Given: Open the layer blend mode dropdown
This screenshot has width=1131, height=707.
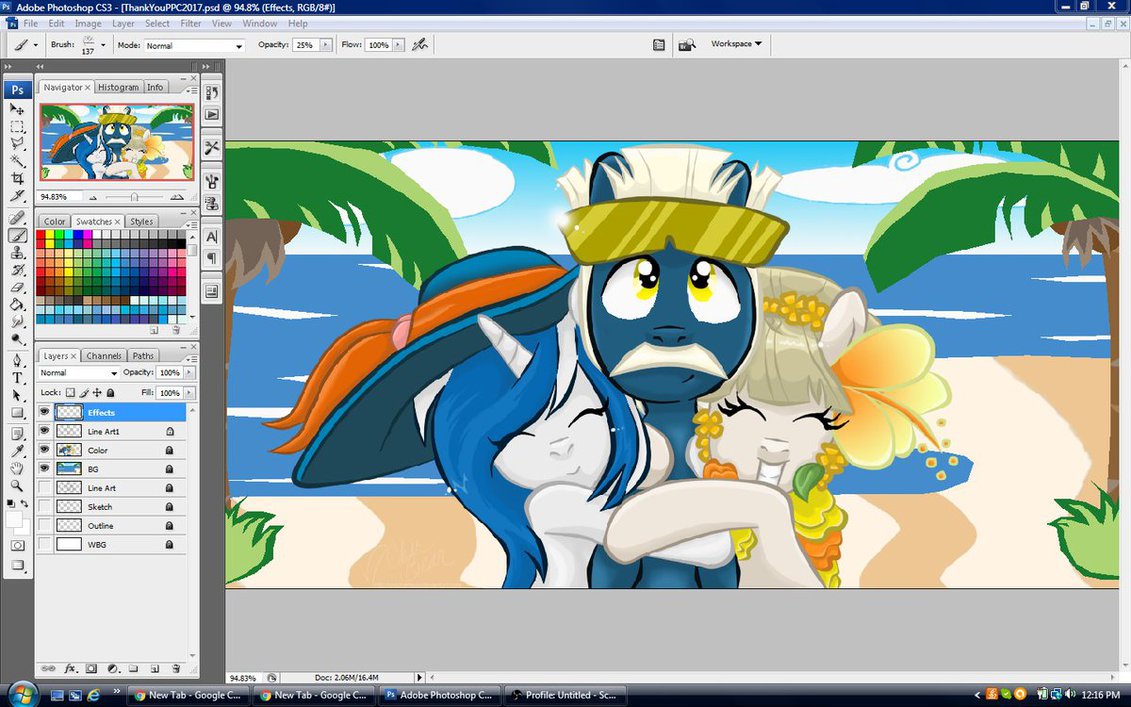Looking at the screenshot, I should (x=78, y=373).
